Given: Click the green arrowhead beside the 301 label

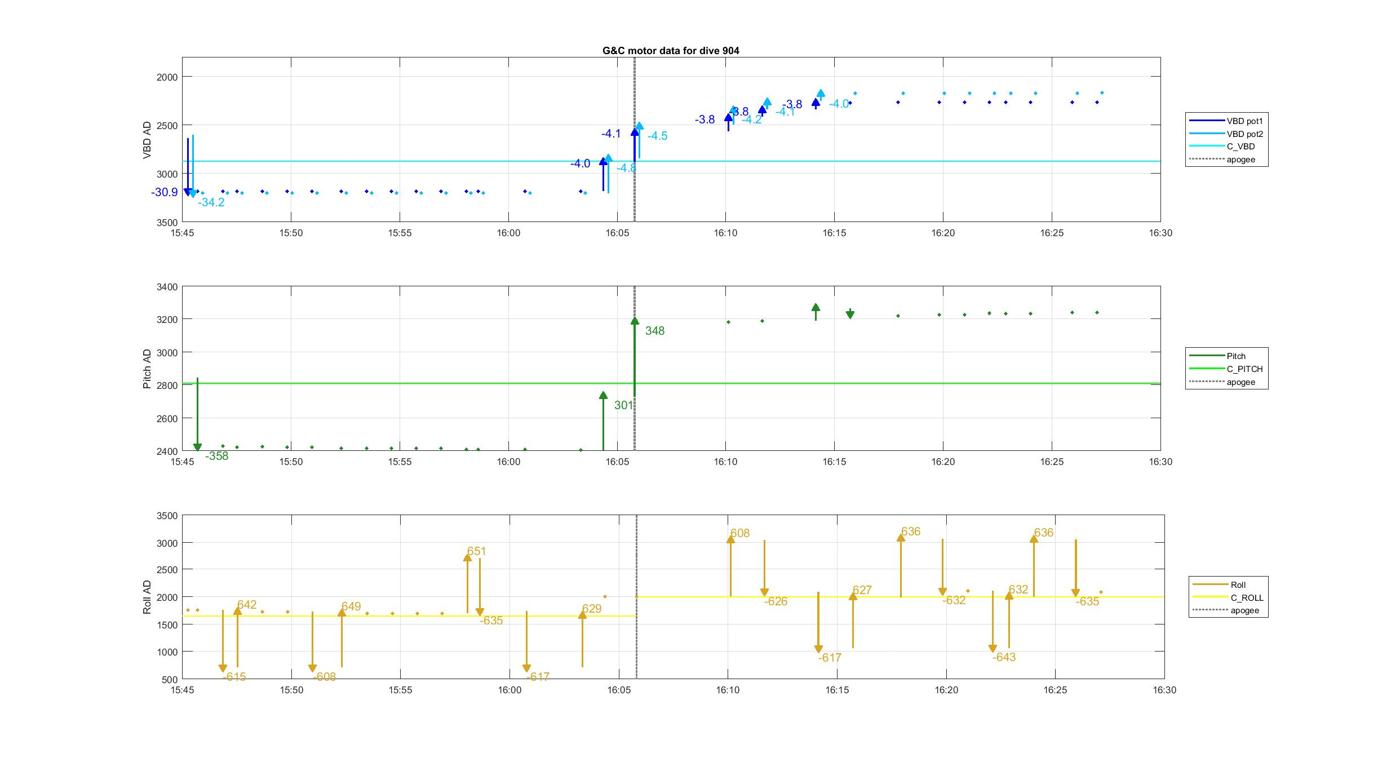Looking at the screenshot, I should 603,396.
